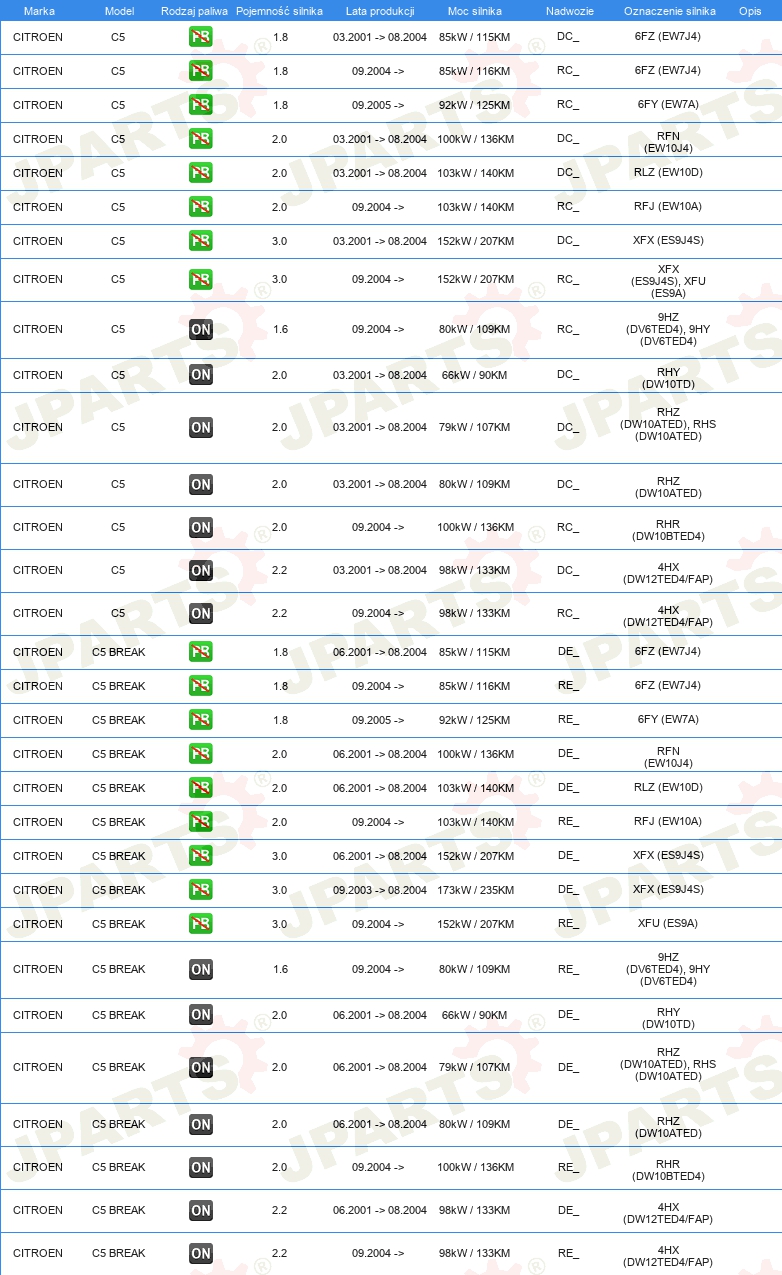Image resolution: width=782 pixels, height=1275 pixels.
Task: Click the PB icon in the C5 XFX, XFU (ES9A) row
Action: click(x=200, y=279)
